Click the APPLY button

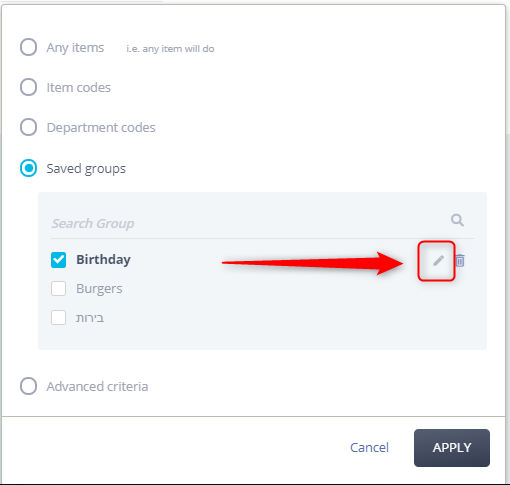pos(452,448)
